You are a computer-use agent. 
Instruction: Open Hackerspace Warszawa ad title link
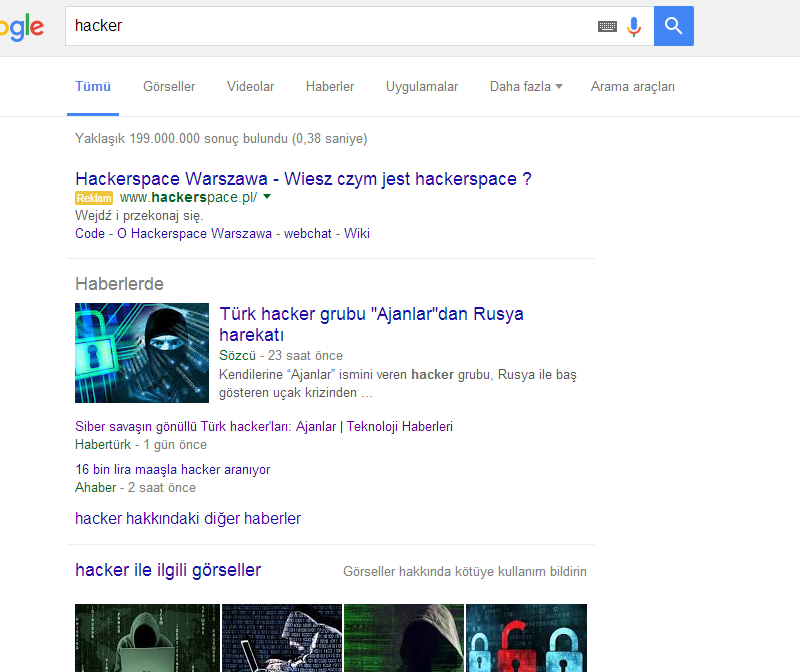303,179
